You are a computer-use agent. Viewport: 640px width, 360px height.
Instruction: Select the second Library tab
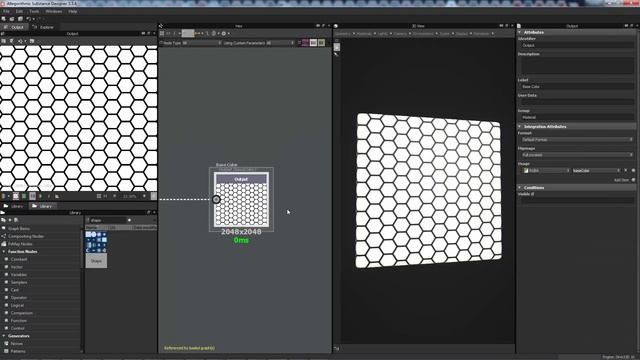[x=42, y=207]
